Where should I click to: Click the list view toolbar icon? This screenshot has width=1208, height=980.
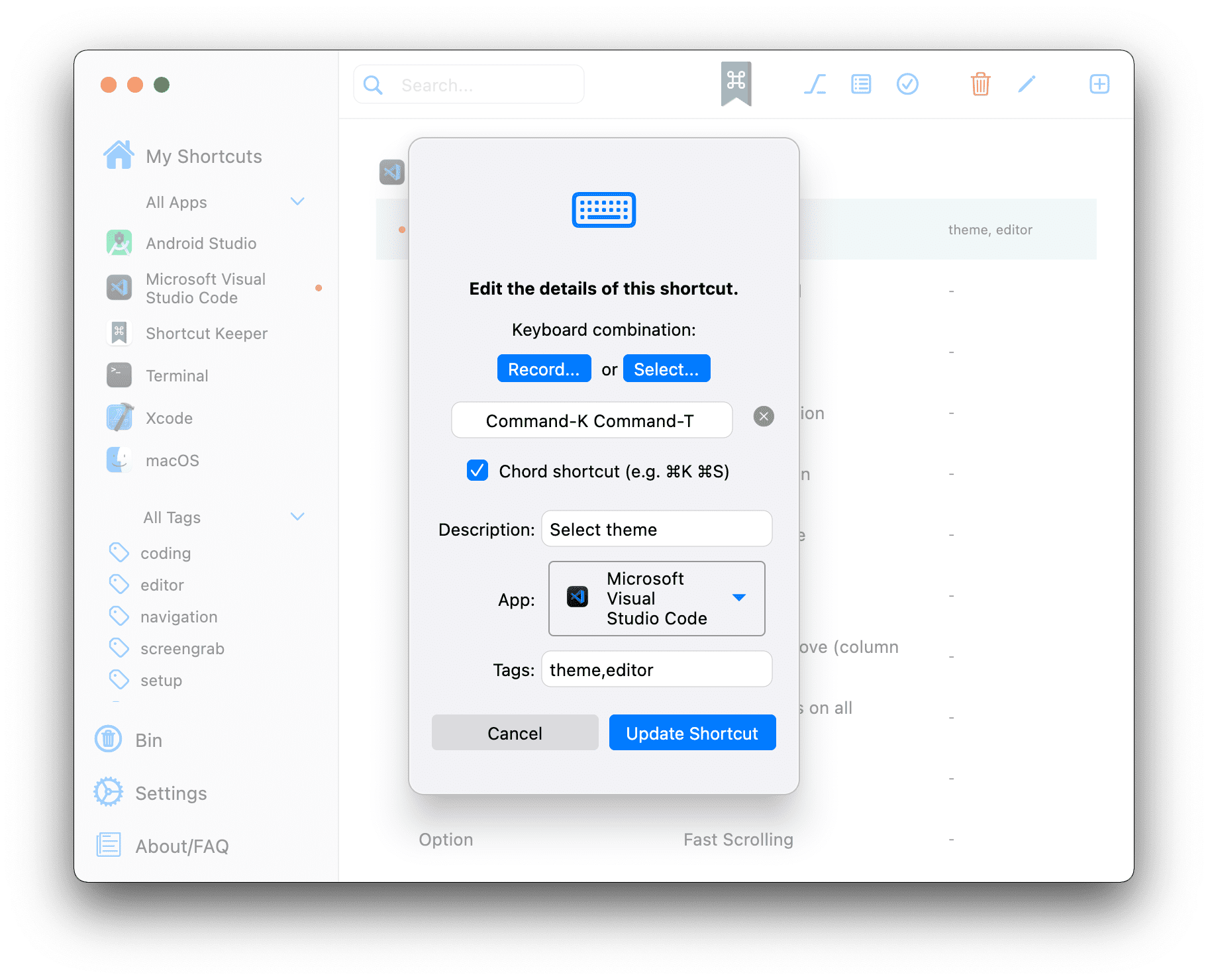click(x=861, y=84)
